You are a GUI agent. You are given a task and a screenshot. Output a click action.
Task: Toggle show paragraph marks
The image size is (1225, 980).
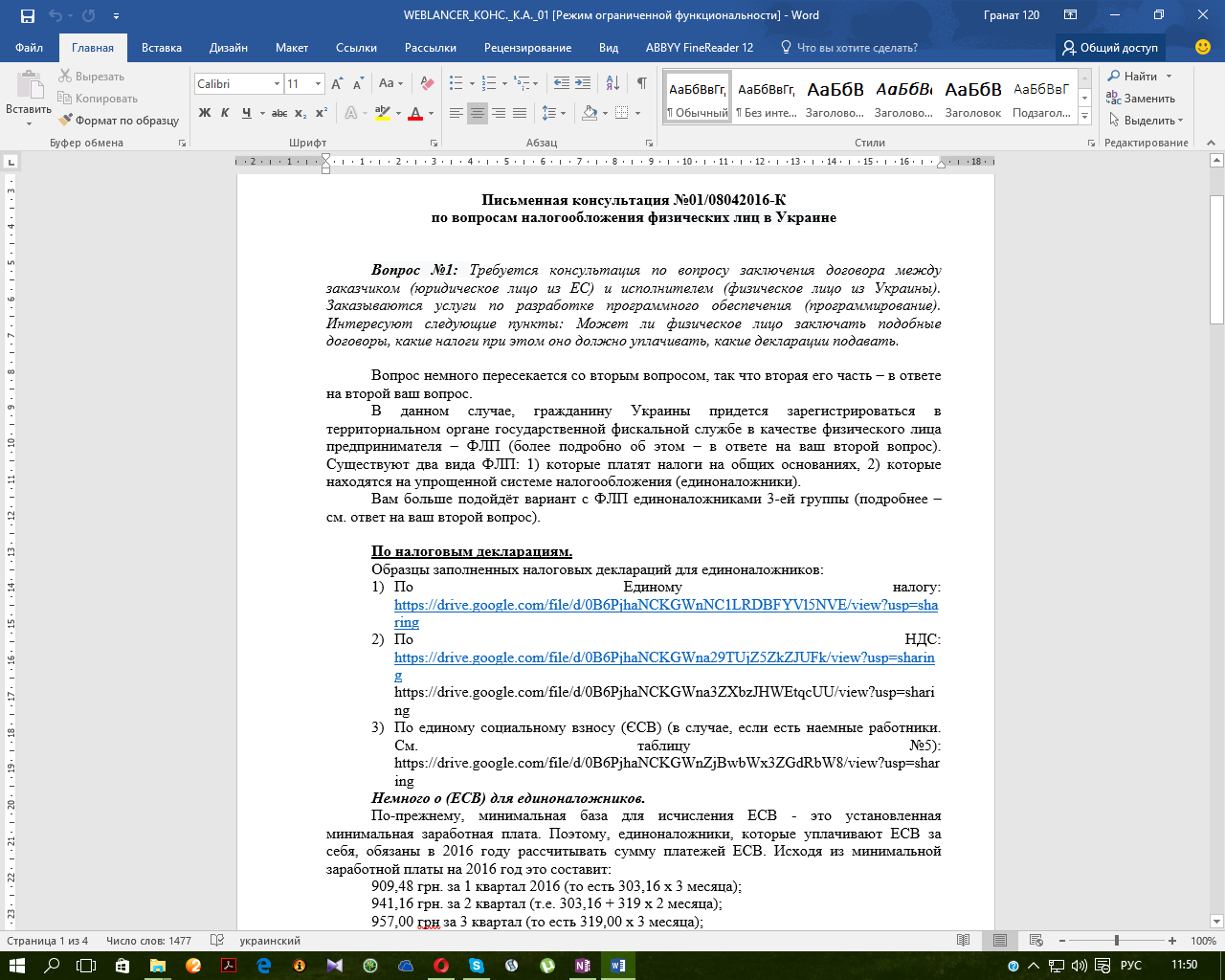[x=641, y=84]
